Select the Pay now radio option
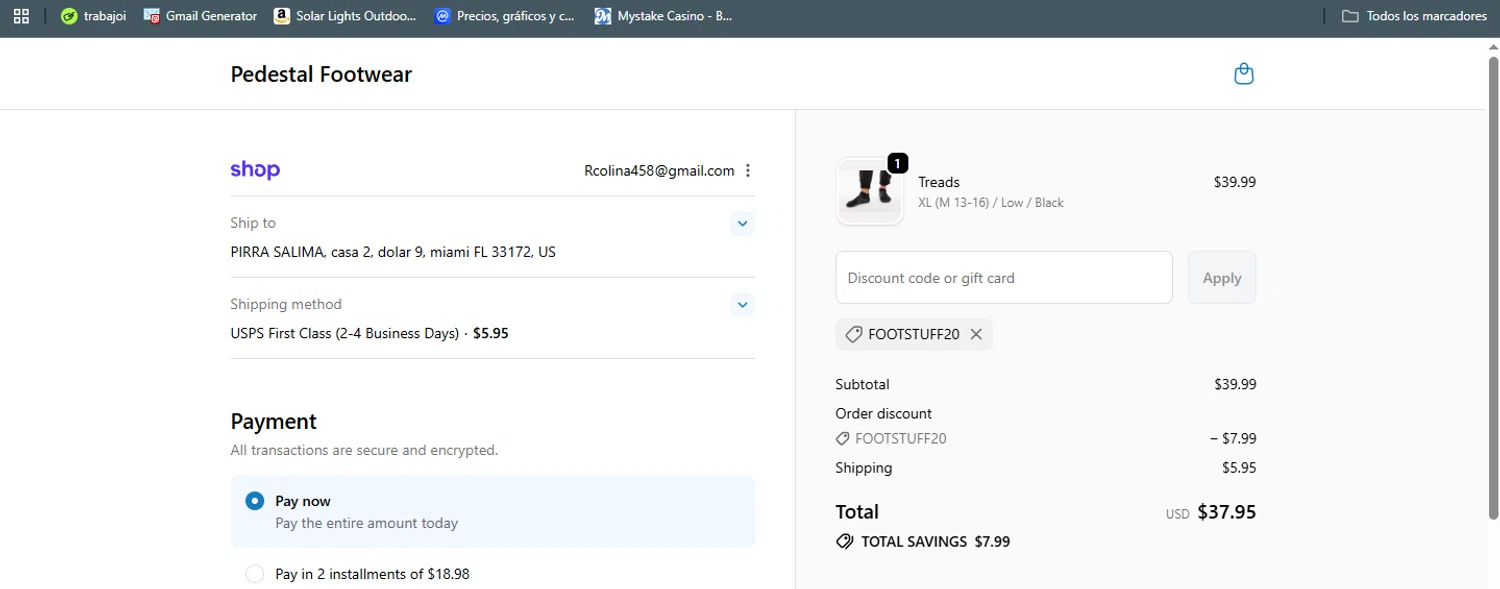 [255, 501]
